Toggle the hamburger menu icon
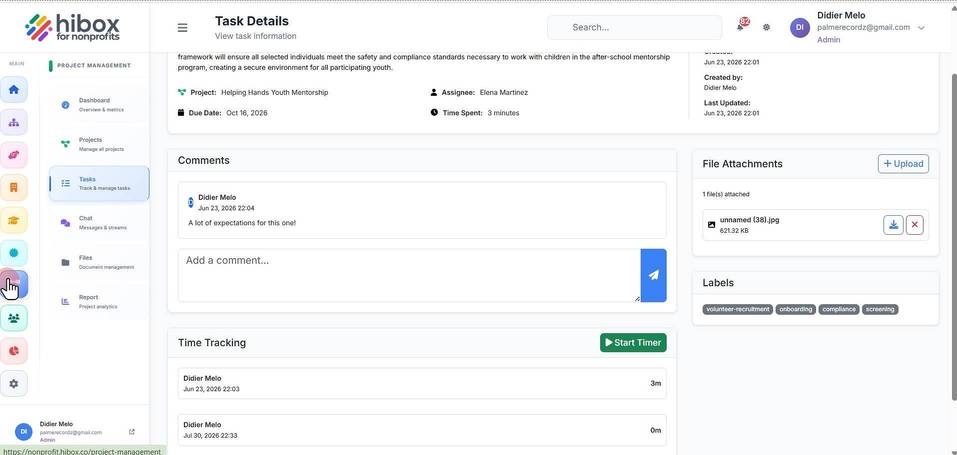Screen dimensions: 957x455 182,27
